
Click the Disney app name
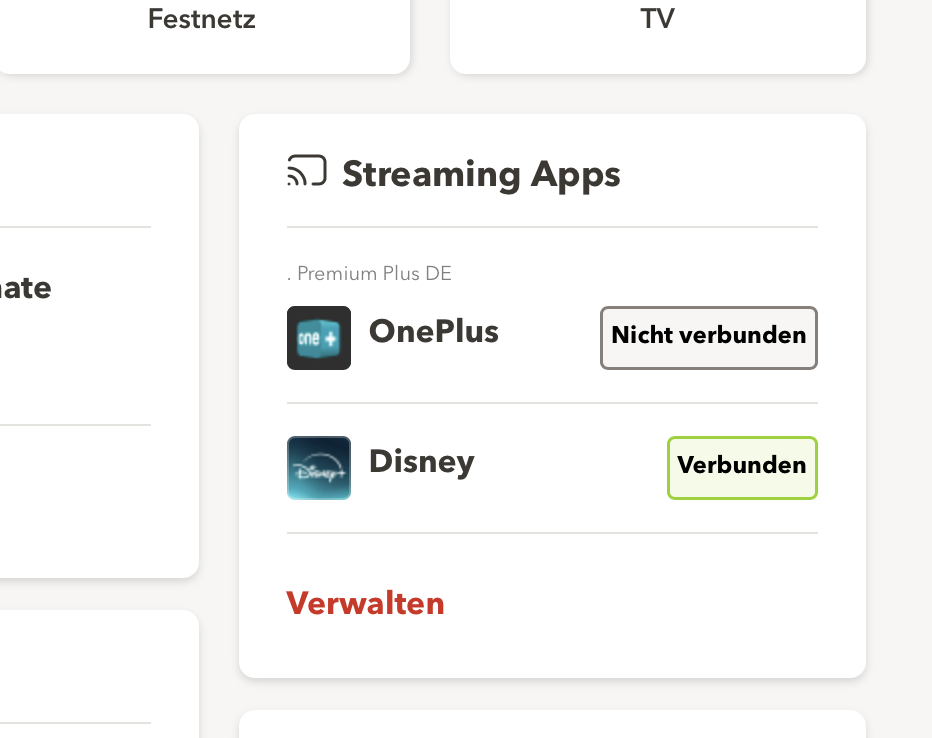point(421,461)
